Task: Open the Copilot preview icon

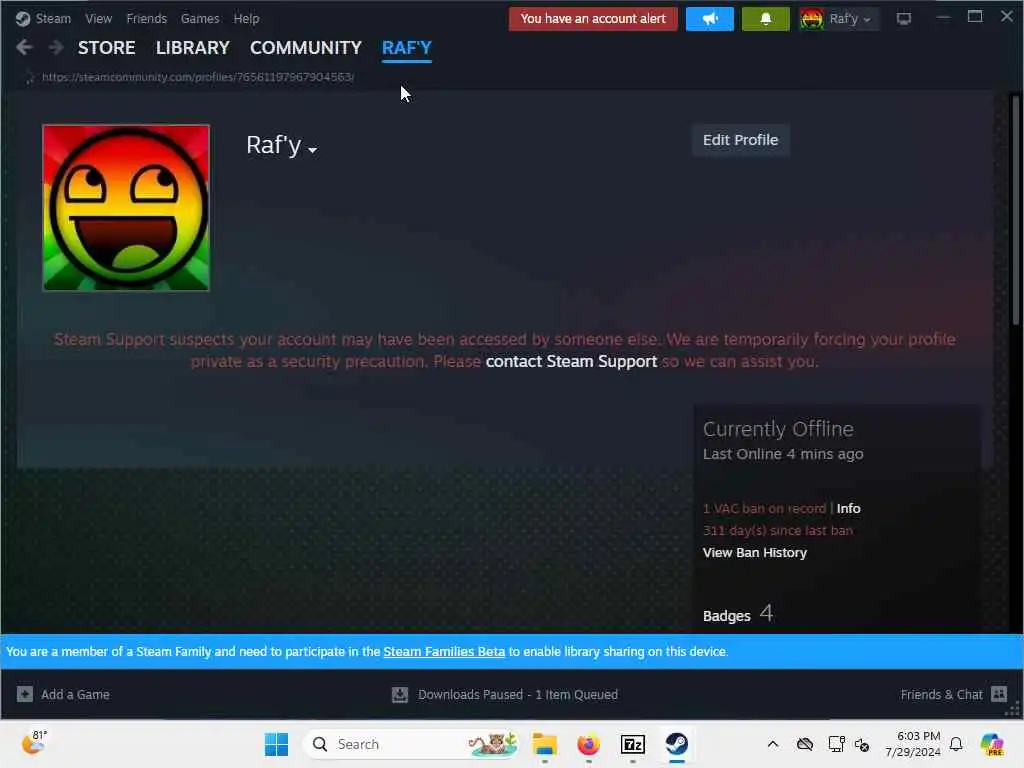Action: pos(992,744)
